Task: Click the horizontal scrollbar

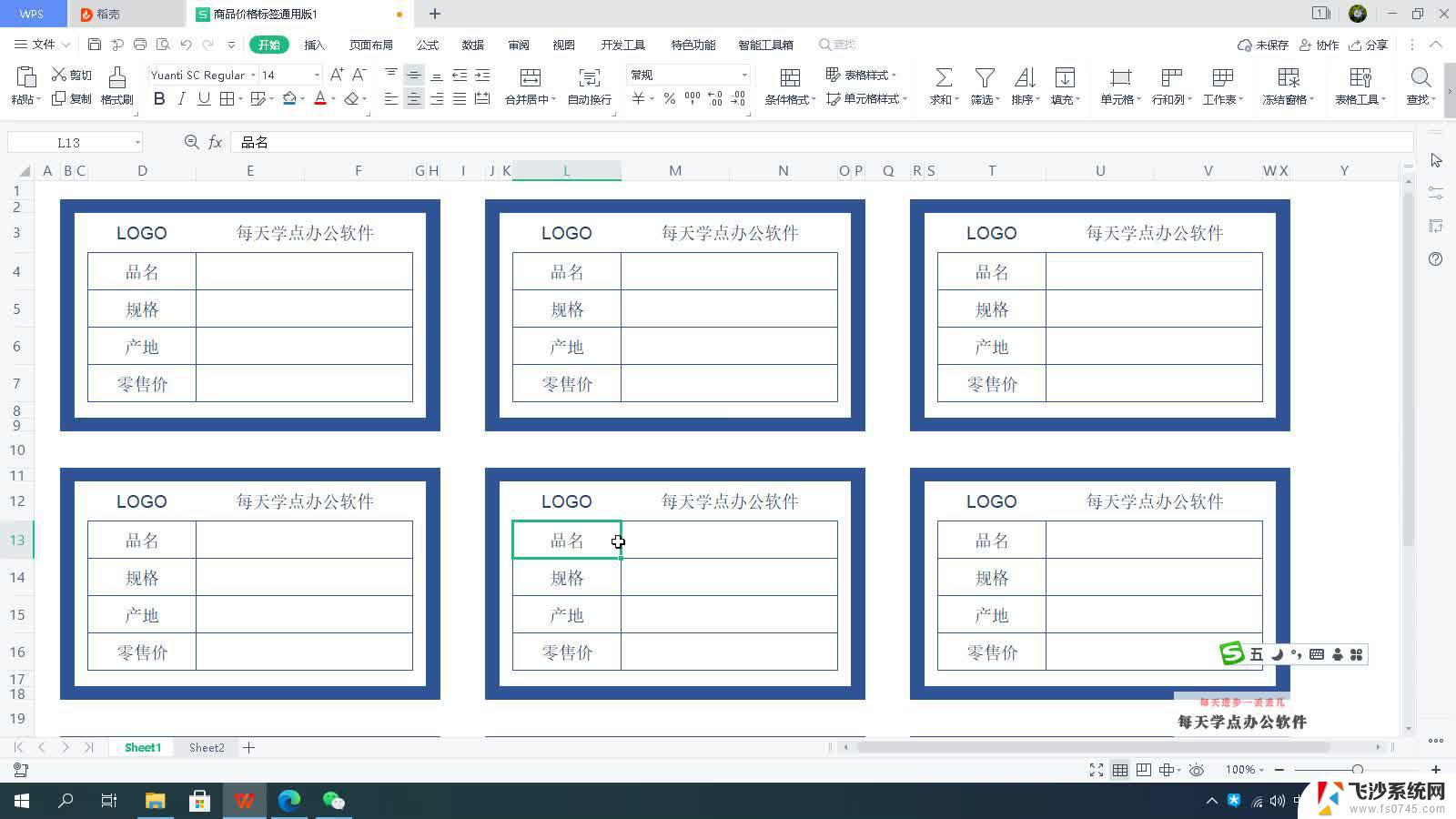Action: click(1093, 747)
